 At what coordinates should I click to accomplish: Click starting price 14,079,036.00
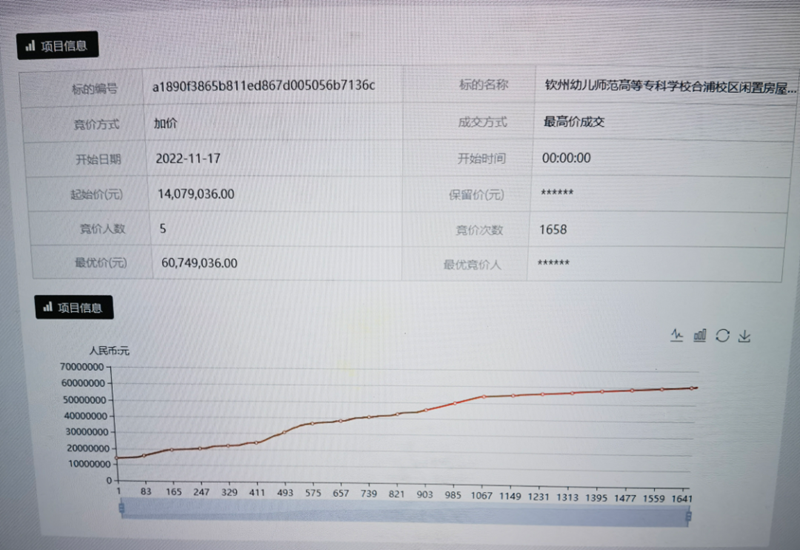(x=197, y=194)
